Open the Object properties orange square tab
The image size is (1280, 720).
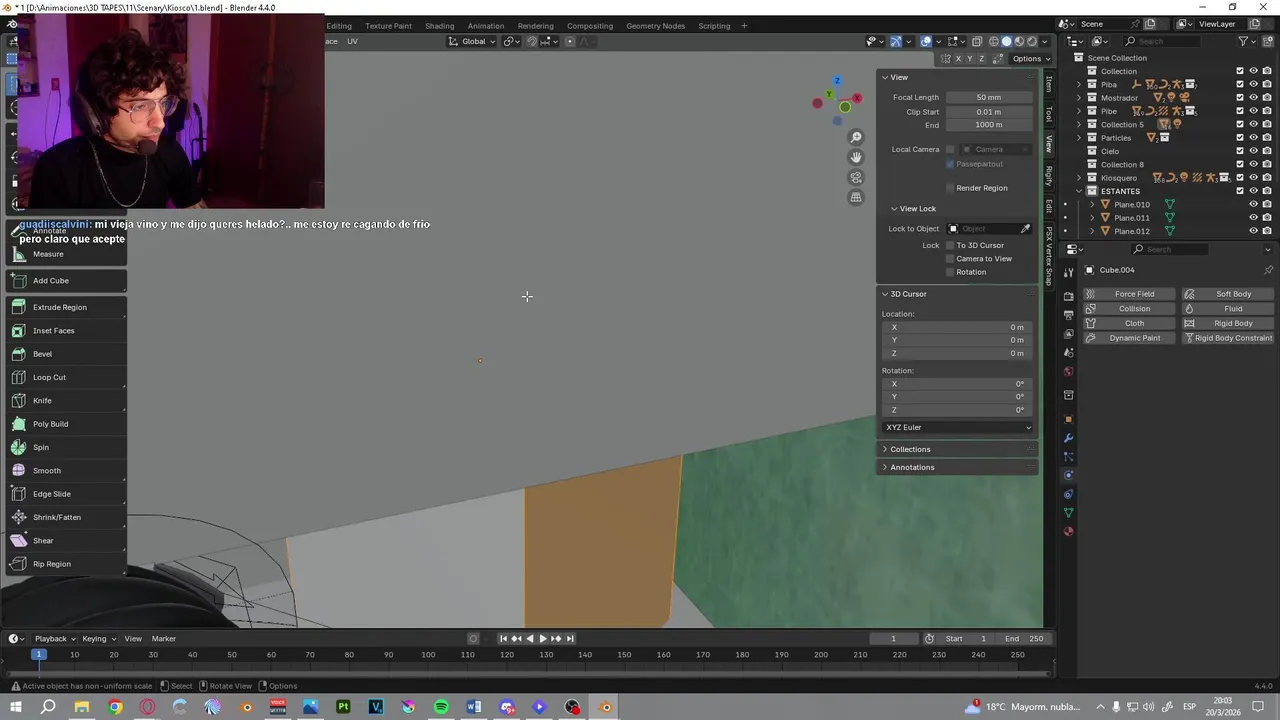click(1068, 419)
